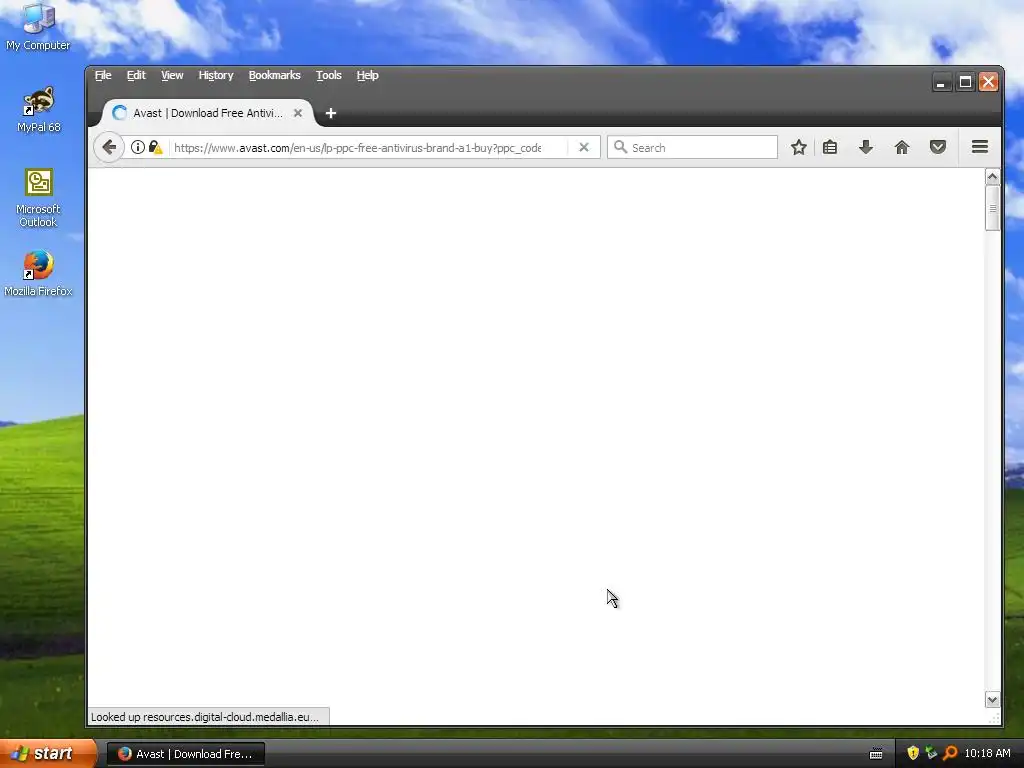Open the Help menu
The image size is (1024, 768).
point(367,76)
